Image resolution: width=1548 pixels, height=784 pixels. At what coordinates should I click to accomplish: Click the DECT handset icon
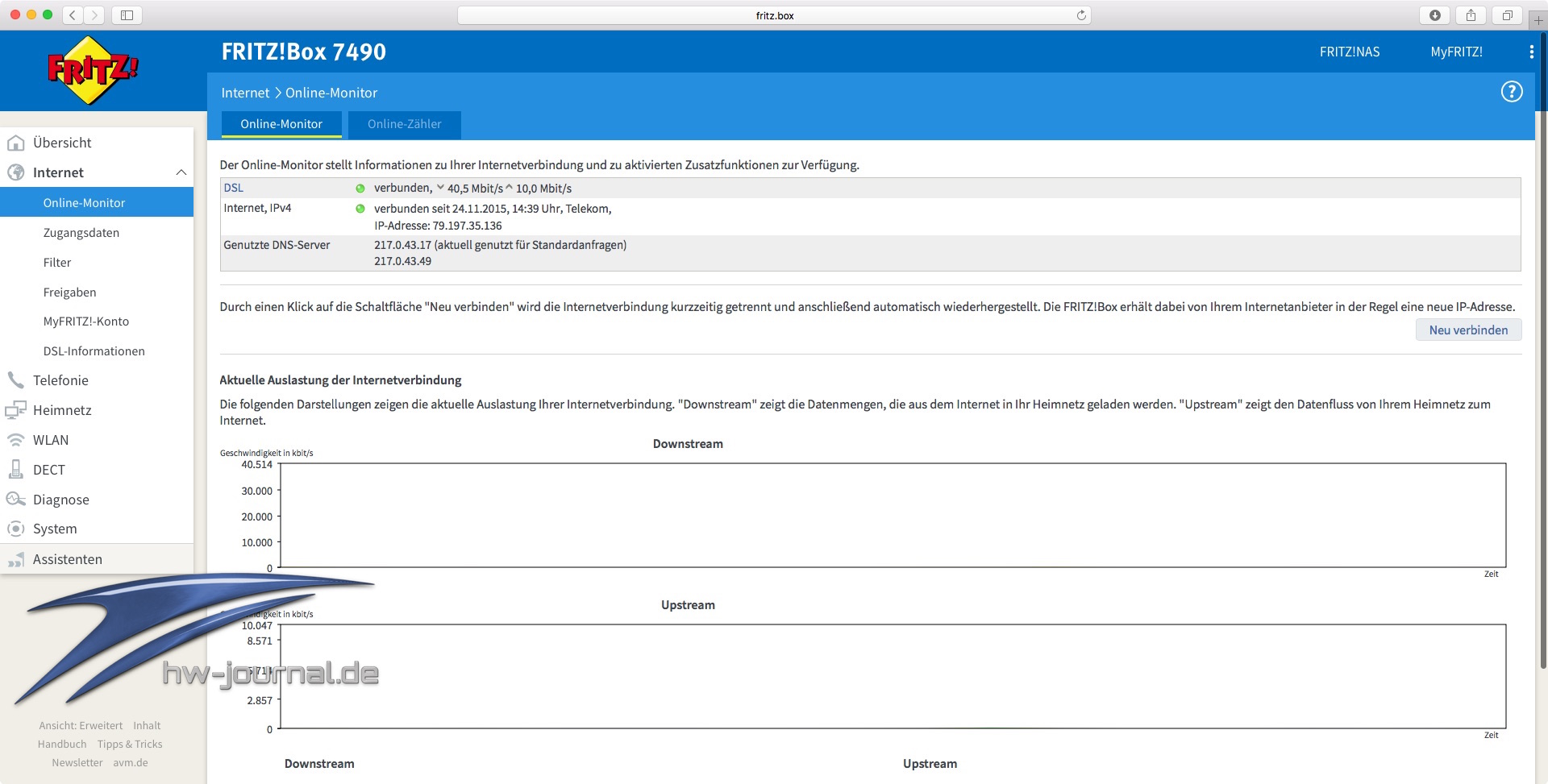click(x=16, y=470)
